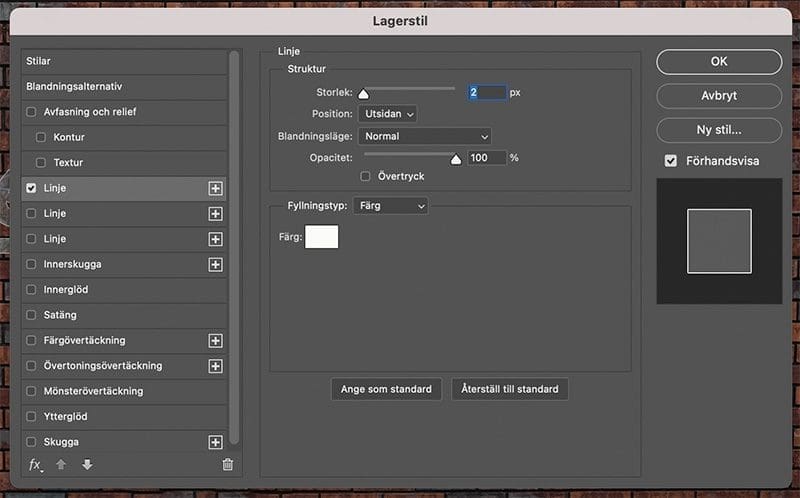This screenshot has height=498, width=800.
Task: Click the effects list vertical scrollbar
Action: pyautogui.click(x=234, y=247)
